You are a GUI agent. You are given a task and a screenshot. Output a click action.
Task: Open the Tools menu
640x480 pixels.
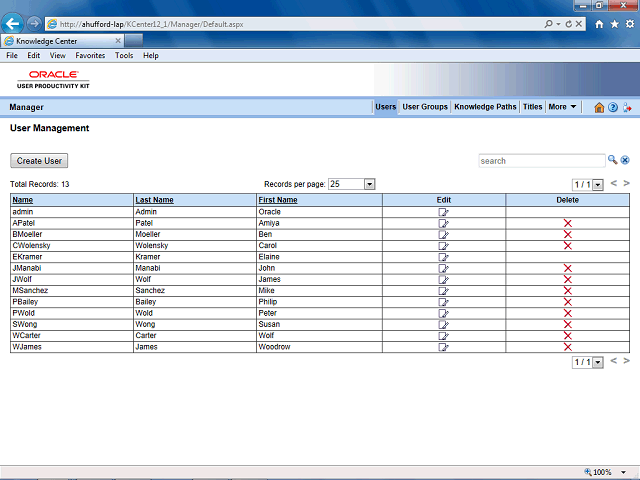pos(124,56)
